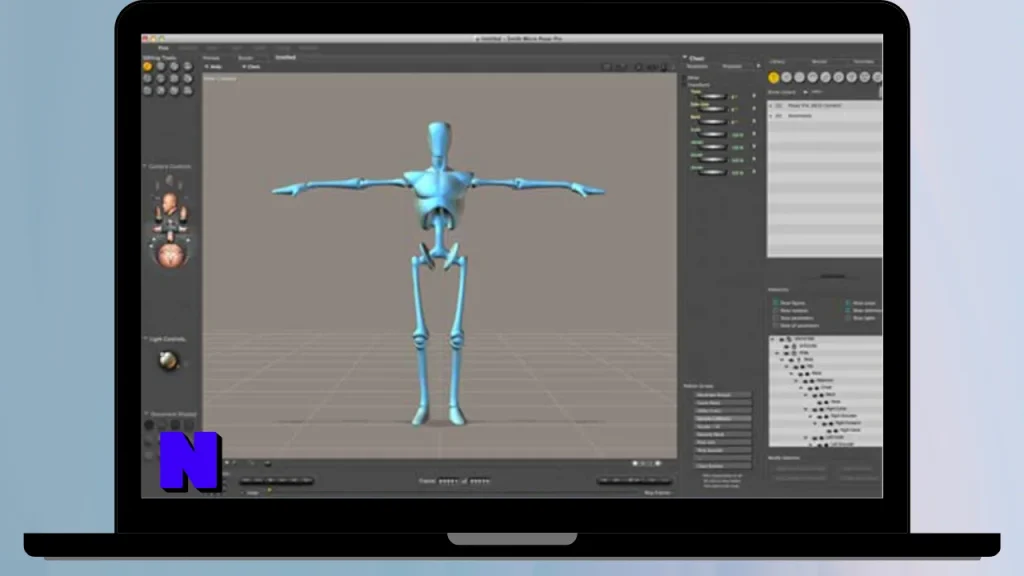
Task: Select the Head row in hierarchy tree
Action: pyautogui.click(x=836, y=402)
